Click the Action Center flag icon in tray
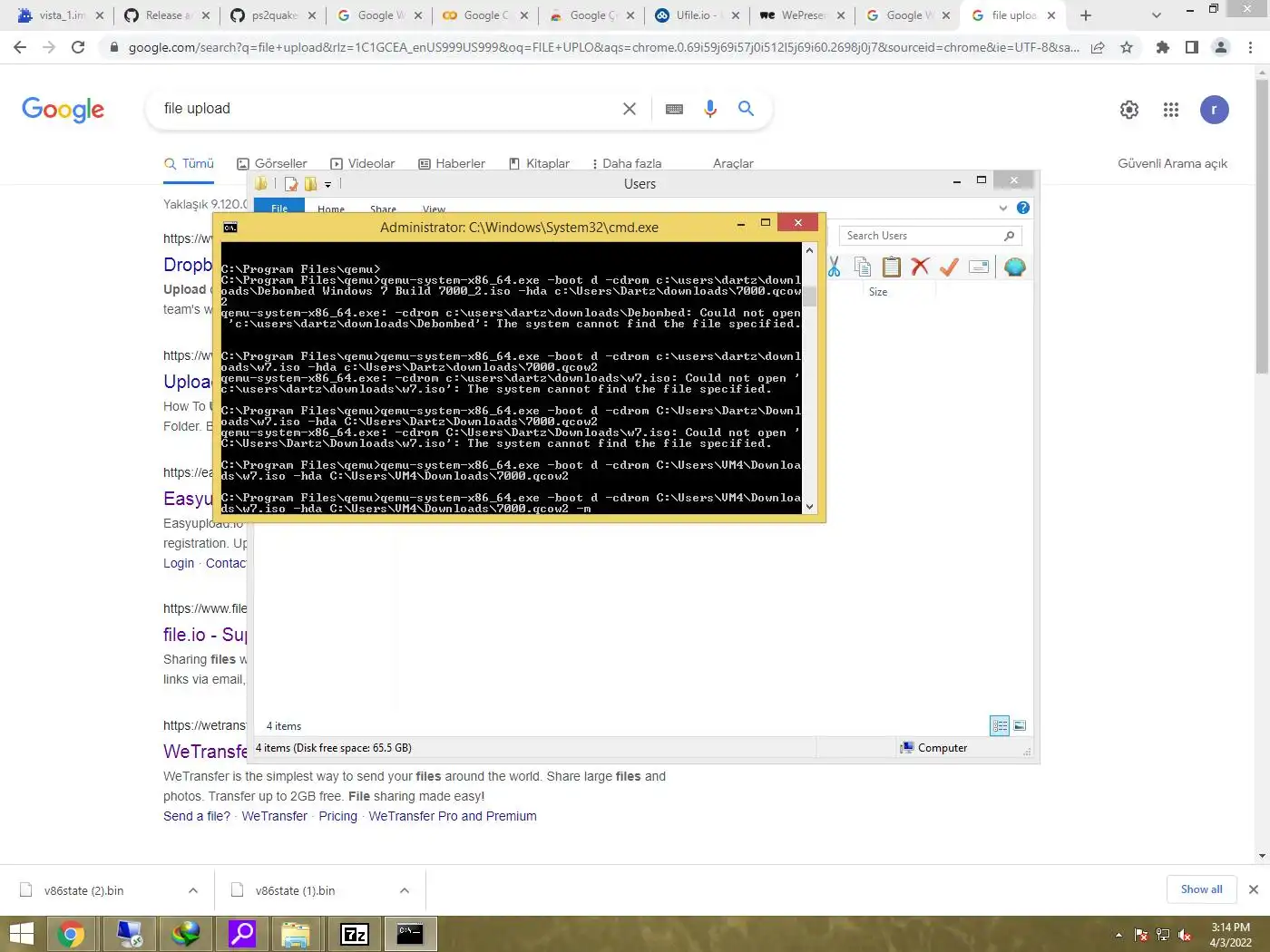This screenshot has height=952, width=1270. point(1141,935)
